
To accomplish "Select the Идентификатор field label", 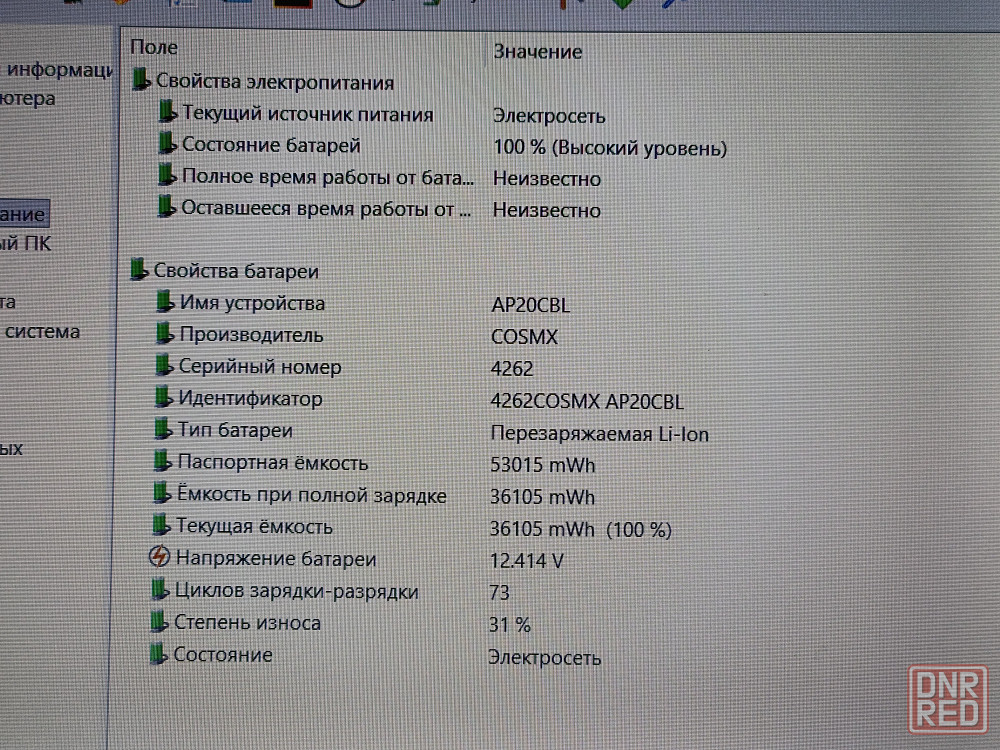I will [x=250, y=398].
